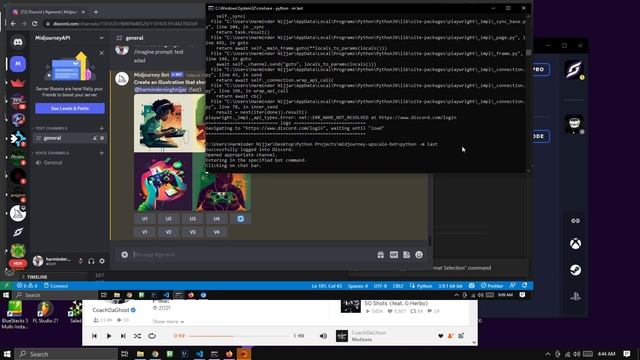Click the Midjourney re-roll refresh button
This screenshot has width=640, height=360.
click(240, 219)
